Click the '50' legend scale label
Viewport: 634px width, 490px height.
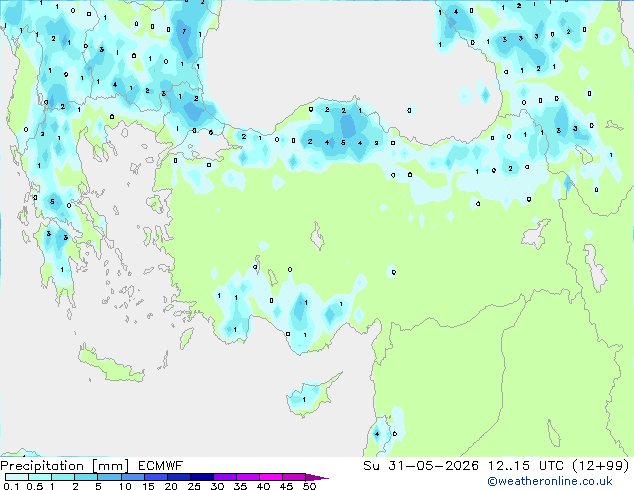(309, 486)
